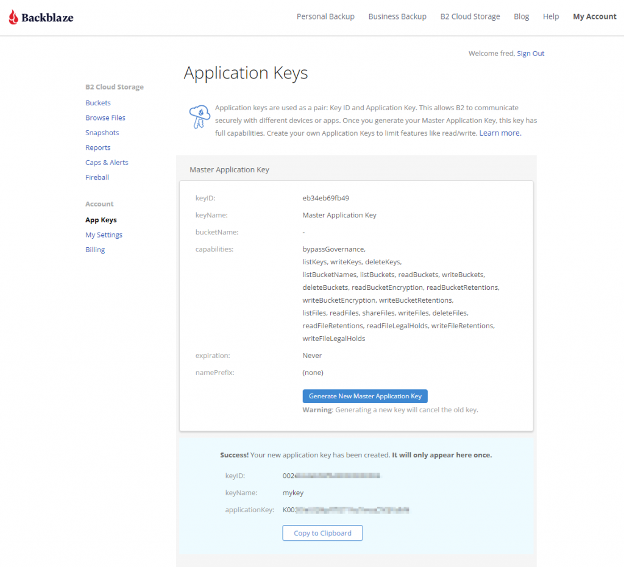Open Browse Files in the sidebar
624x568 pixels.
pos(105,118)
